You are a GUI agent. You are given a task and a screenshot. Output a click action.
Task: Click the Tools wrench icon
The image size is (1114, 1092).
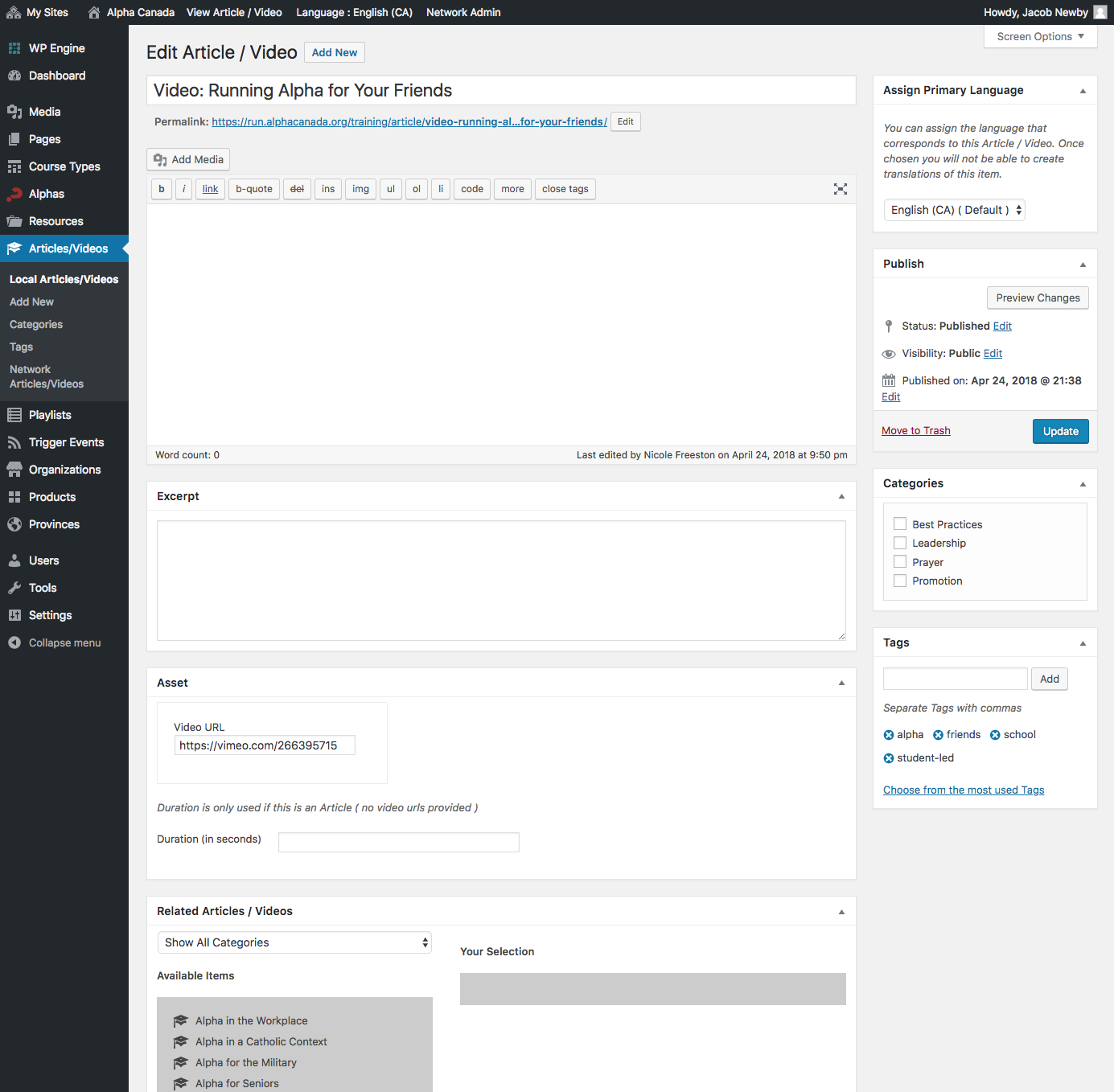[x=14, y=588]
